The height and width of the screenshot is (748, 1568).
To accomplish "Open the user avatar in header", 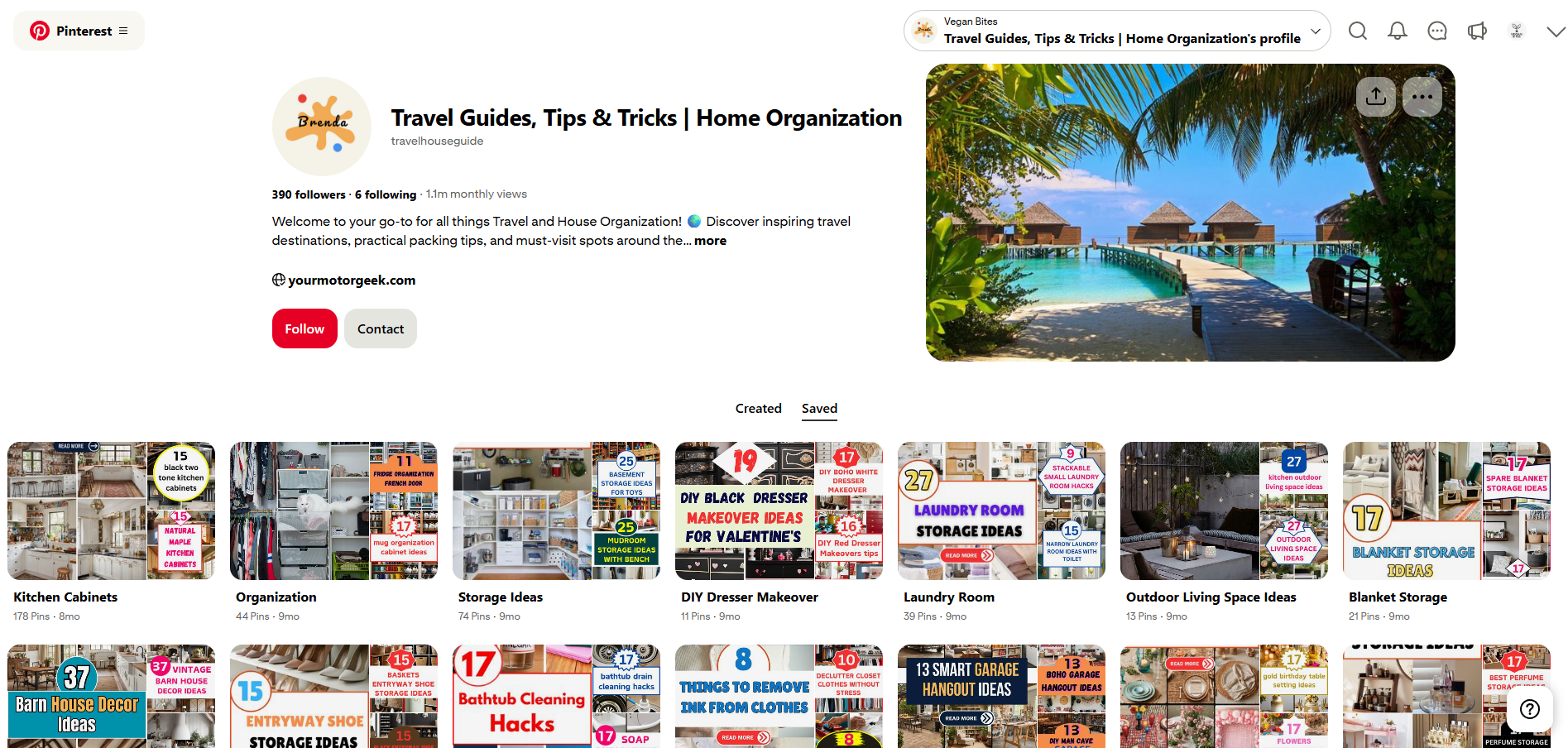I will [x=1517, y=31].
